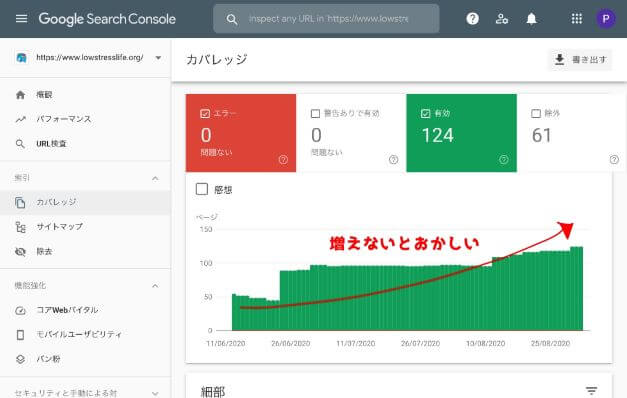
Task: Click the download icon on export button
Action: click(559, 60)
